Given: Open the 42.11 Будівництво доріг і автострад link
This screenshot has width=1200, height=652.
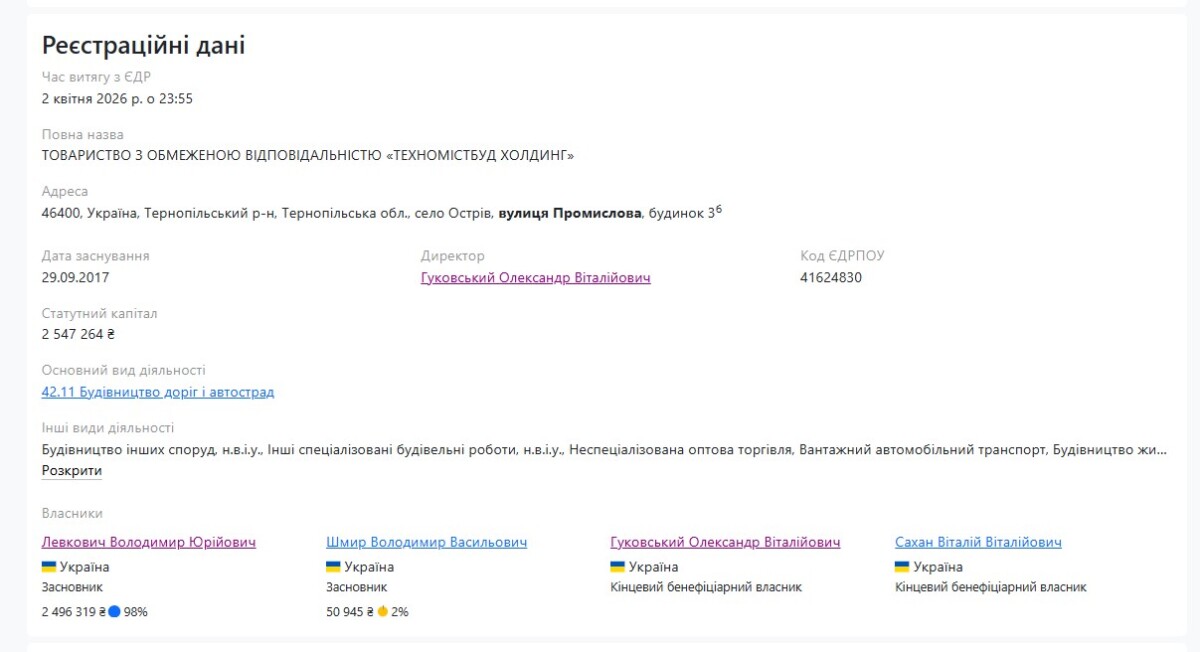Looking at the screenshot, I should [x=158, y=392].
